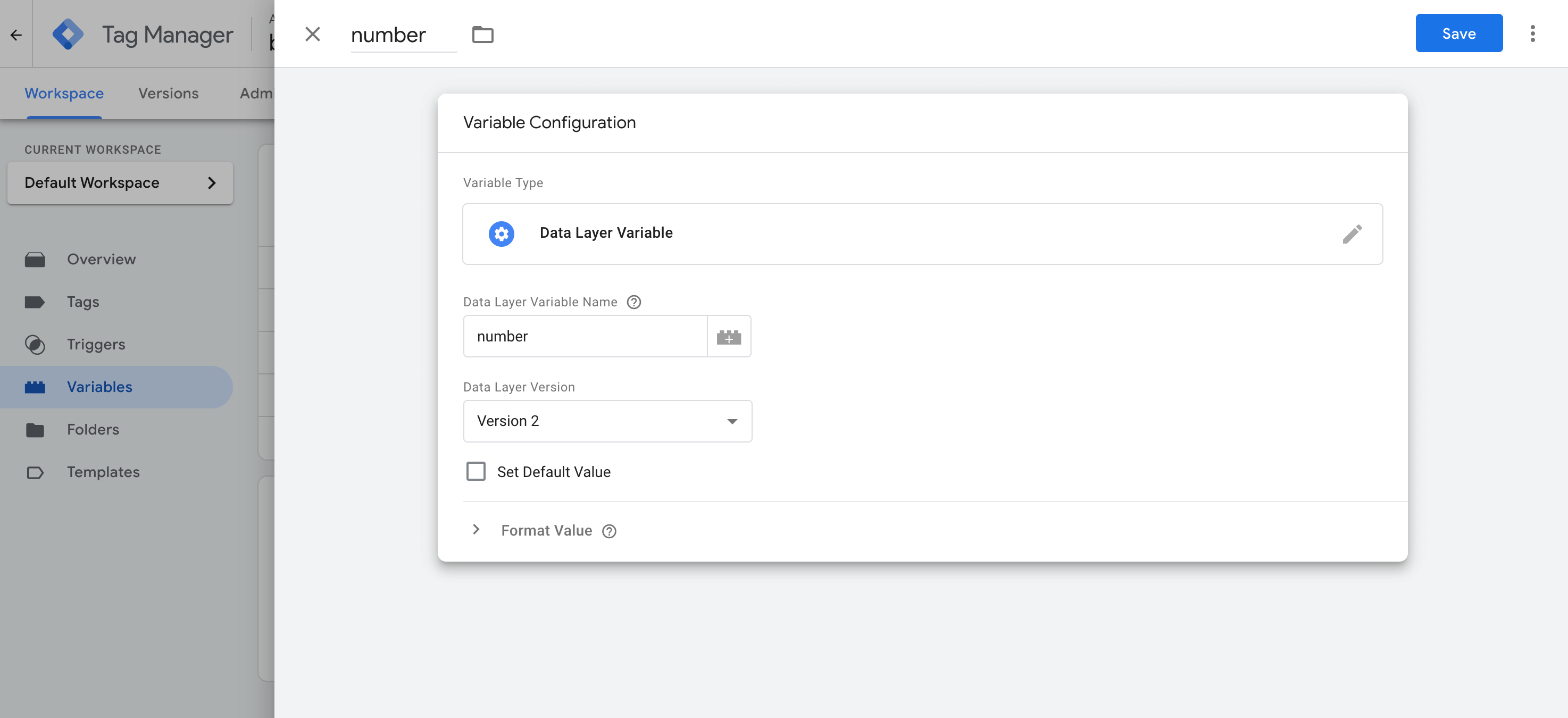Enable the Set Default Value checkbox

point(476,472)
